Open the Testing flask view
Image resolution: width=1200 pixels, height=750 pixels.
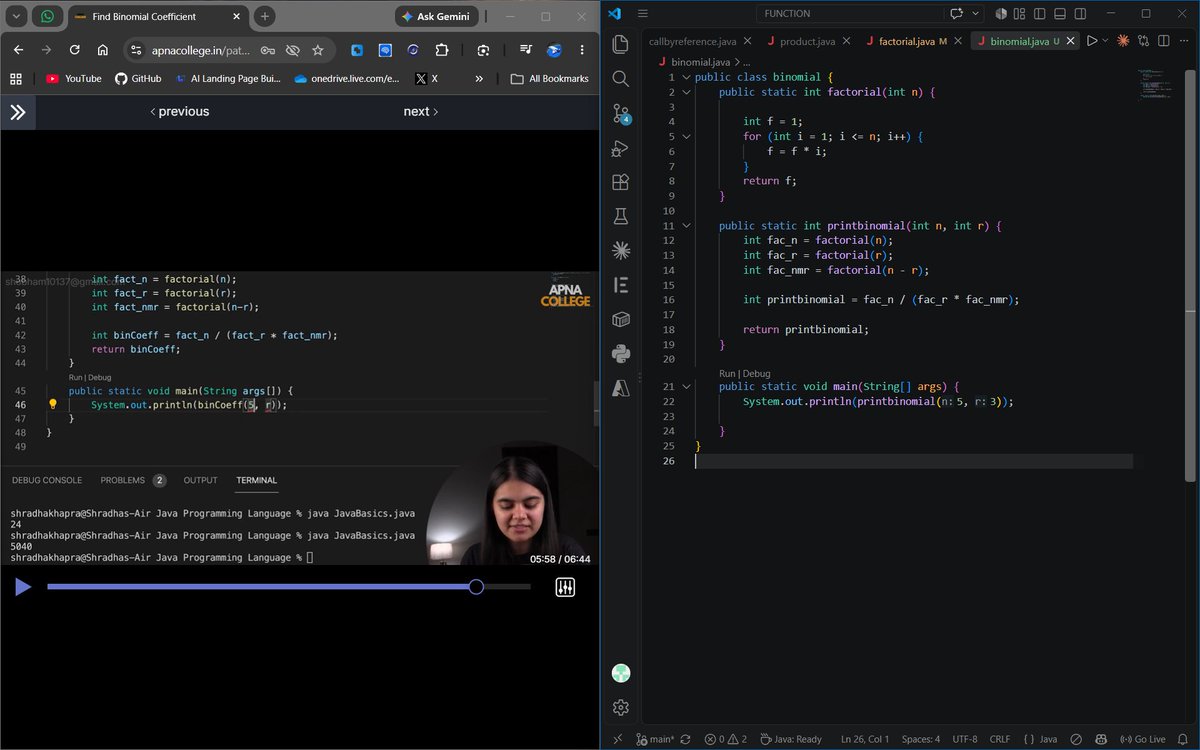click(x=620, y=216)
